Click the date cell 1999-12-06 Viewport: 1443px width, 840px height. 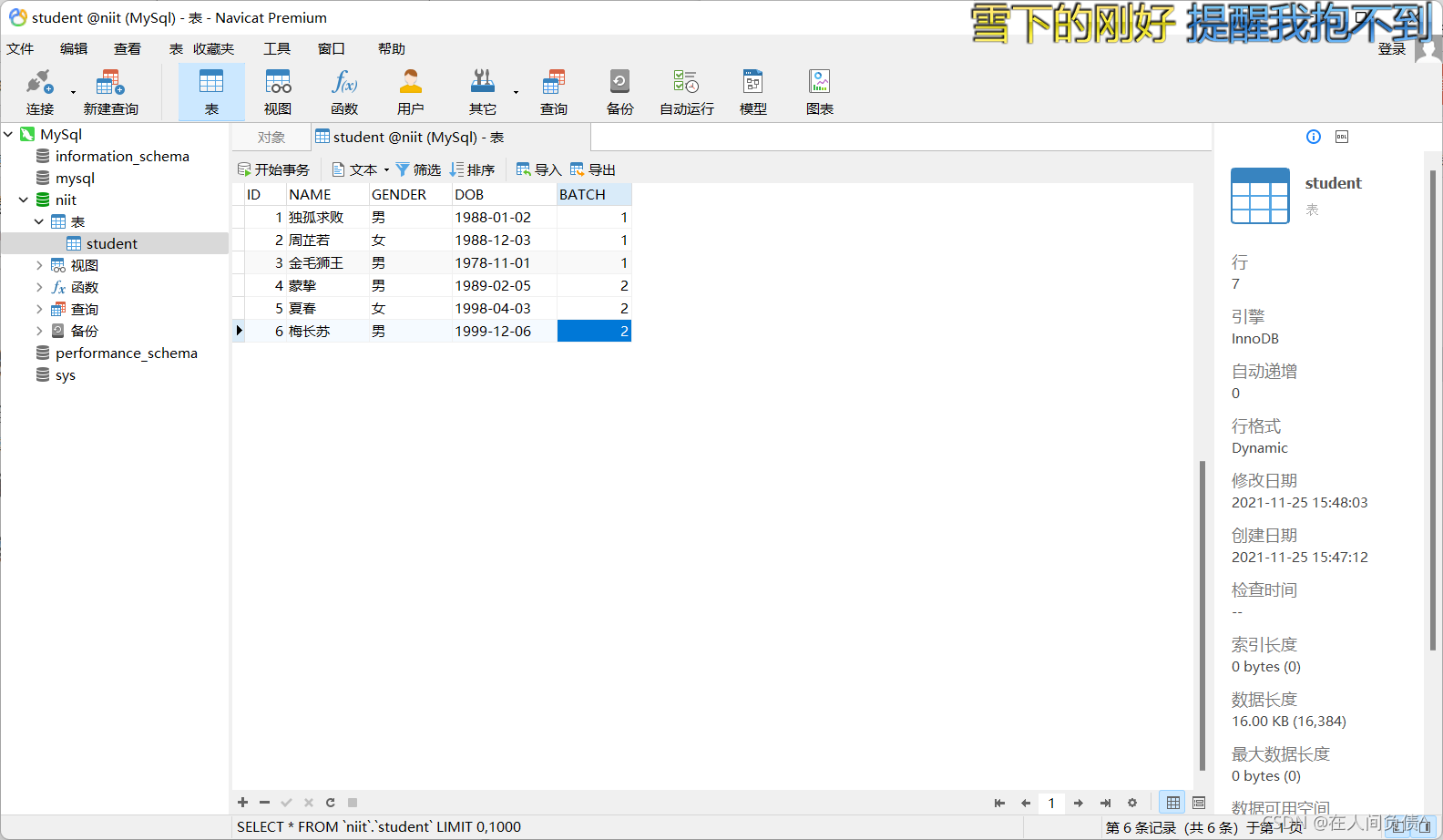tap(505, 331)
